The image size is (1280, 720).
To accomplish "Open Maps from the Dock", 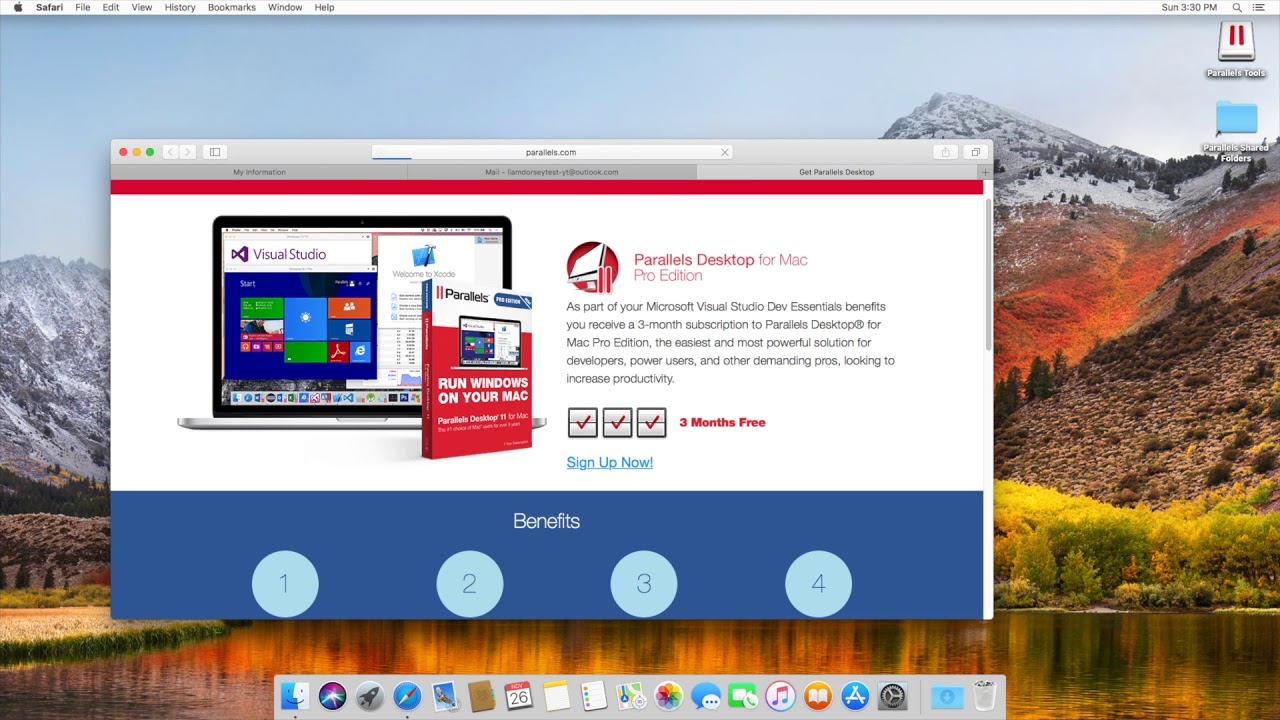I will 631,696.
